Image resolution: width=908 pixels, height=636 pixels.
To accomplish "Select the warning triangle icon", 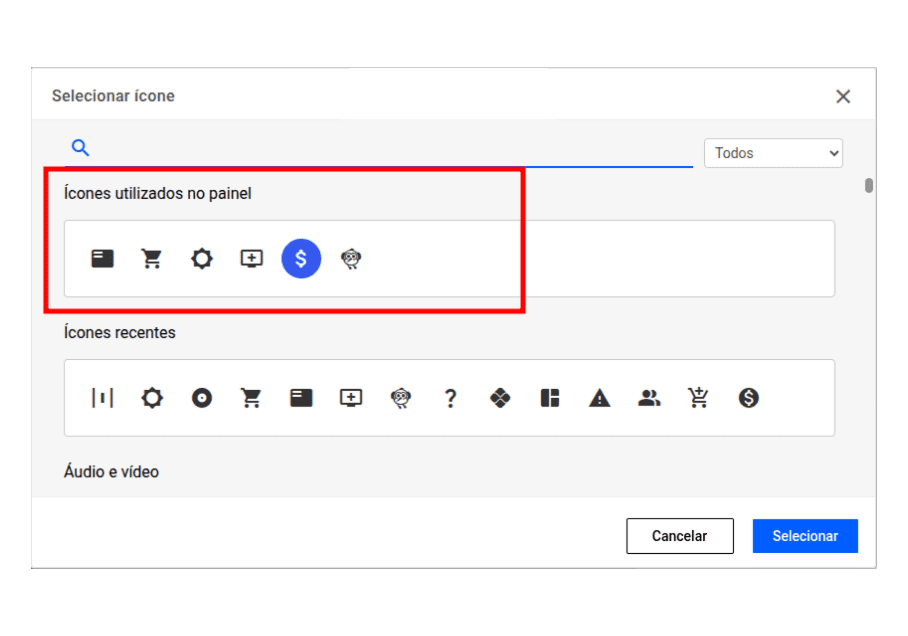I will pyautogui.click(x=599, y=398).
